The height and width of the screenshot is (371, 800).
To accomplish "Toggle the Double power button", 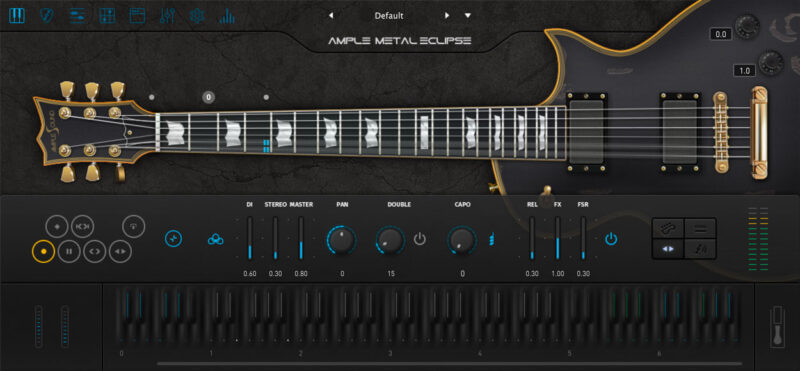I will click(x=419, y=239).
